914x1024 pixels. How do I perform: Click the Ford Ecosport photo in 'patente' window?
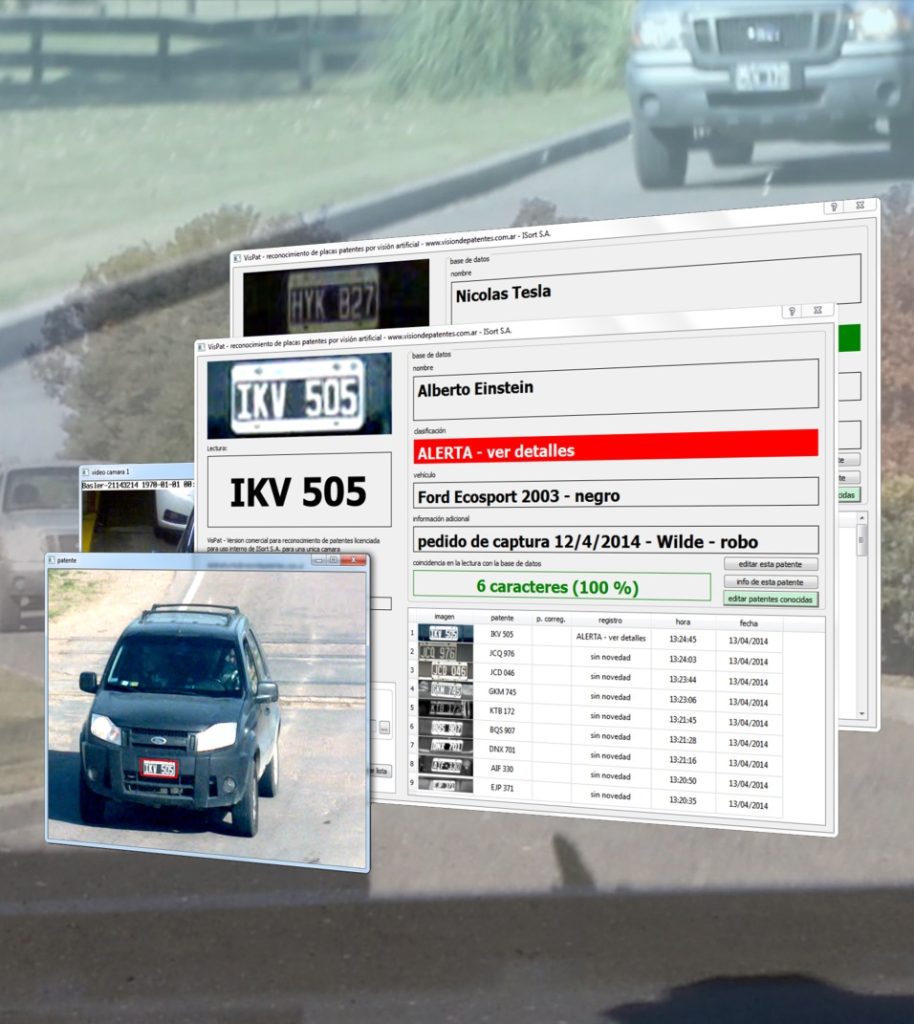tap(208, 718)
